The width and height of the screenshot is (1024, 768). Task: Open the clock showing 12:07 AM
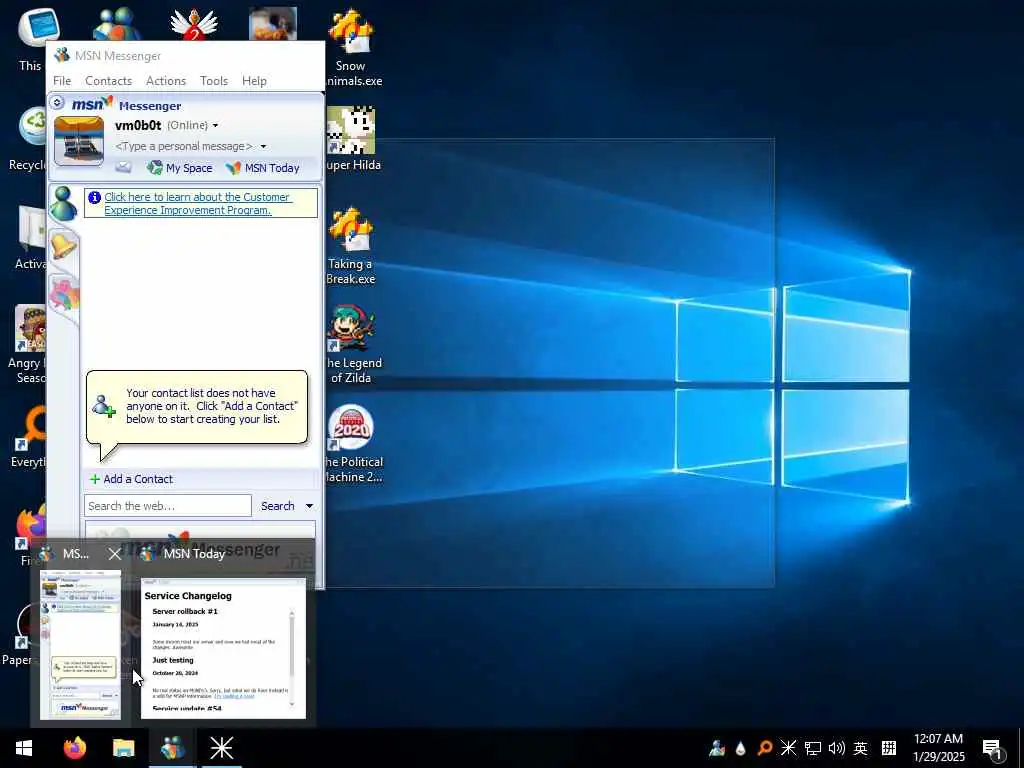click(938, 748)
